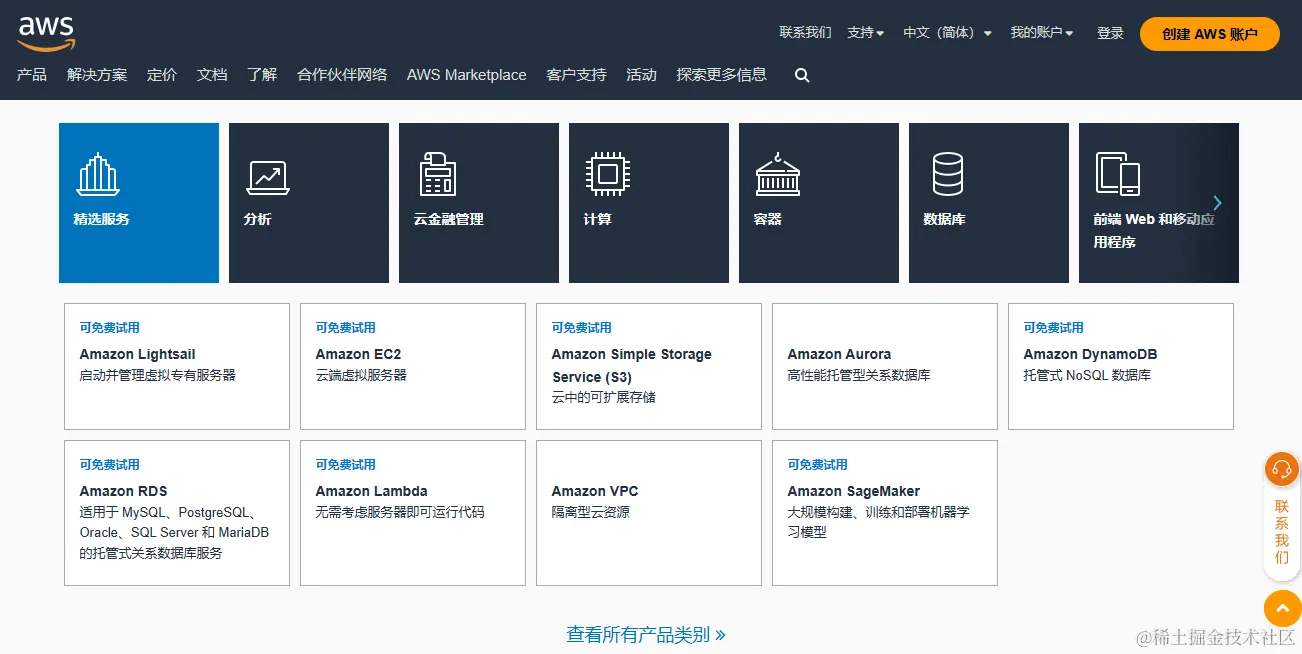This screenshot has width=1302, height=654.
Task: Click text 云中的可扩展存储
Action: pyautogui.click(x=604, y=398)
